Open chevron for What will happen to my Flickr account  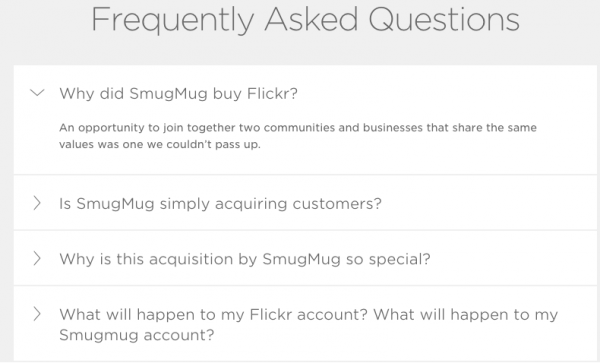tap(37, 314)
